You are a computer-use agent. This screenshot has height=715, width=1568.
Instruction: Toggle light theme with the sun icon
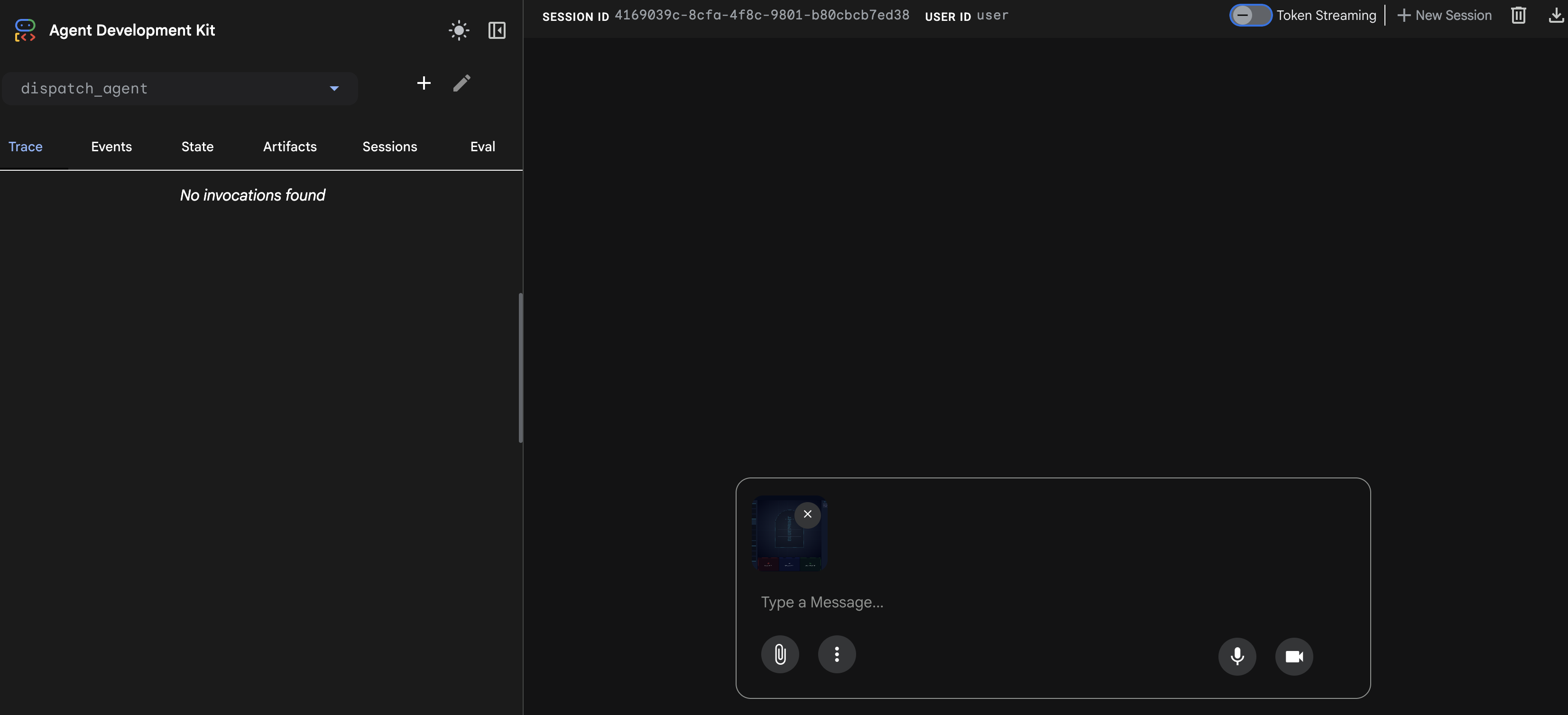pos(458,30)
